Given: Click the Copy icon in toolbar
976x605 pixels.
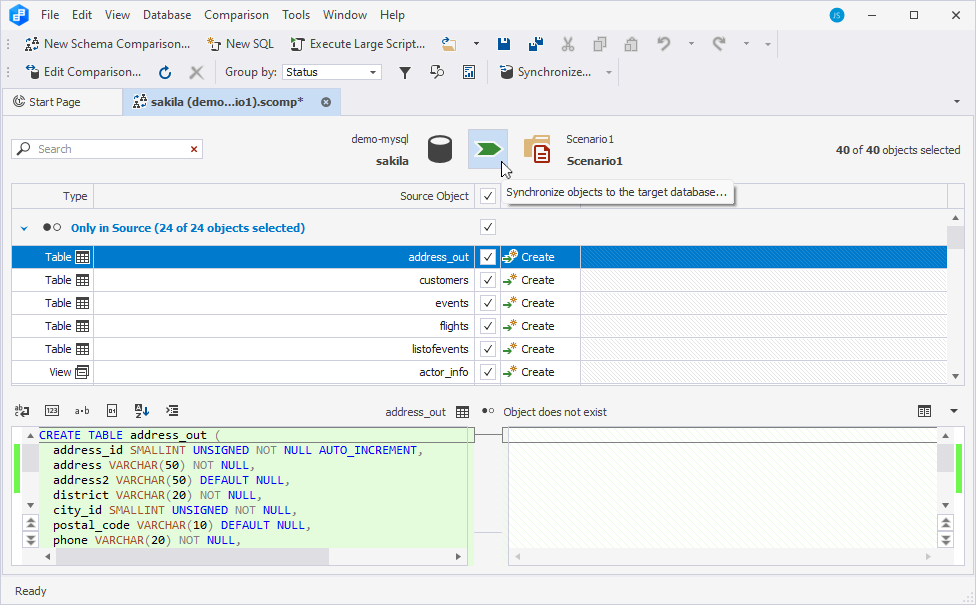Looking at the screenshot, I should [599, 44].
